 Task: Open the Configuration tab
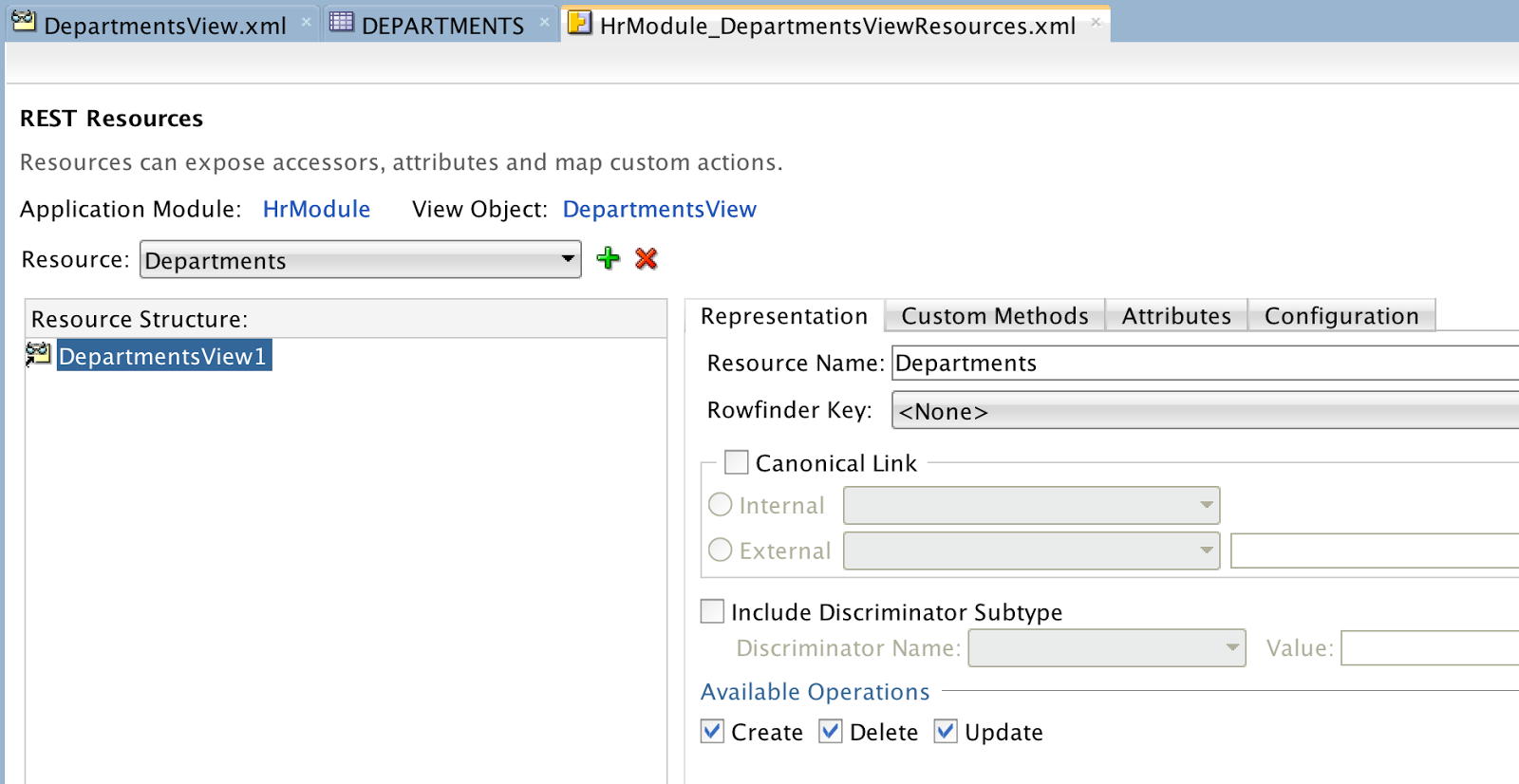[x=1341, y=316]
